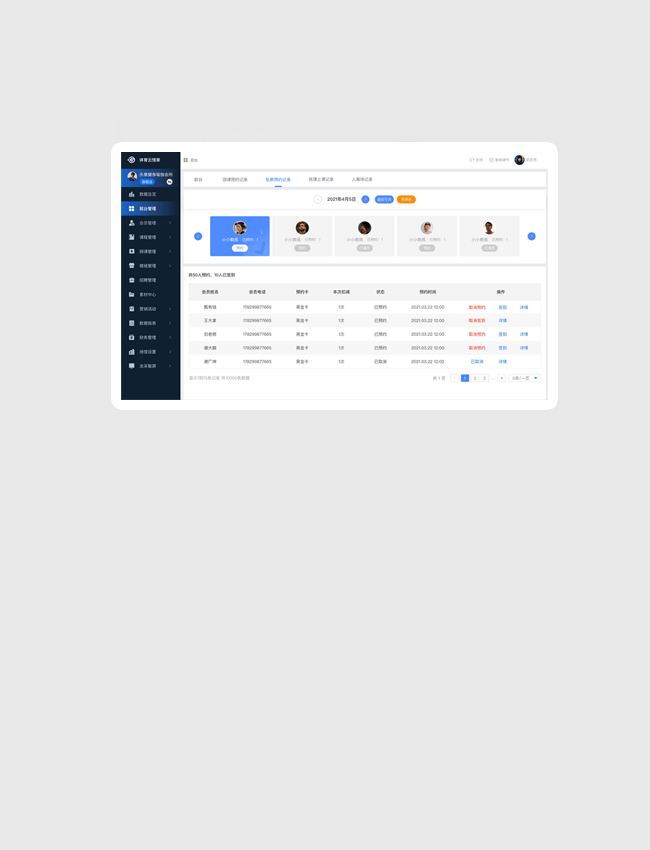Image resolution: width=650 pixels, height=850 pixels.
Task: Select the 私教预约记录 tab
Action: coord(278,179)
